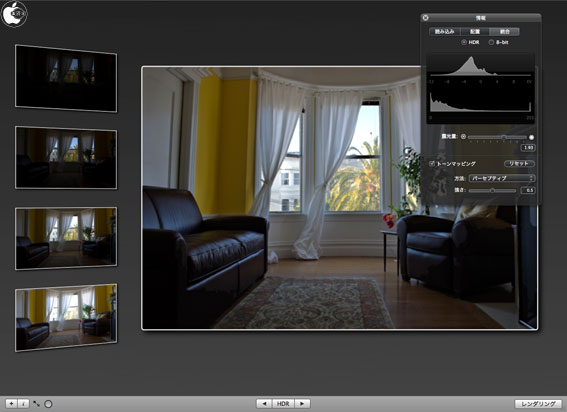Click the exposure value field 1.93
The image size is (567, 412).
[528, 148]
